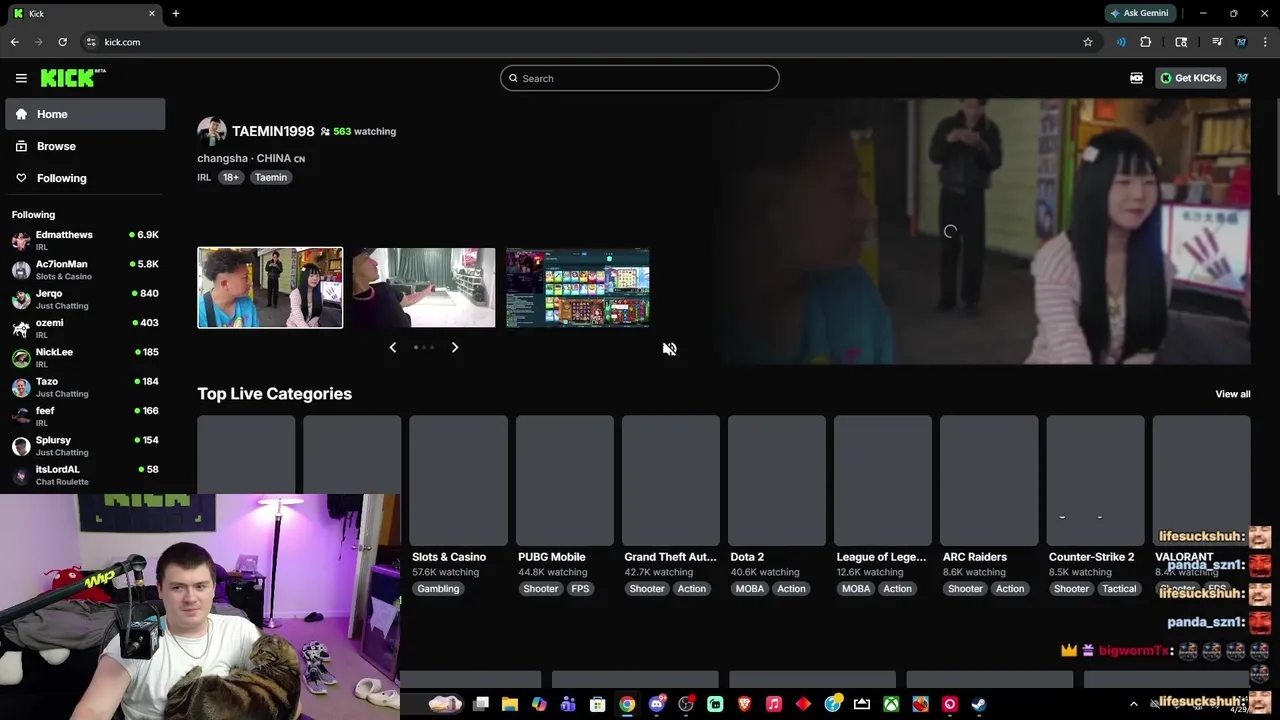Image resolution: width=1280 pixels, height=720 pixels.
Task: Click the Browse icon in sidebar
Action: coord(21,146)
